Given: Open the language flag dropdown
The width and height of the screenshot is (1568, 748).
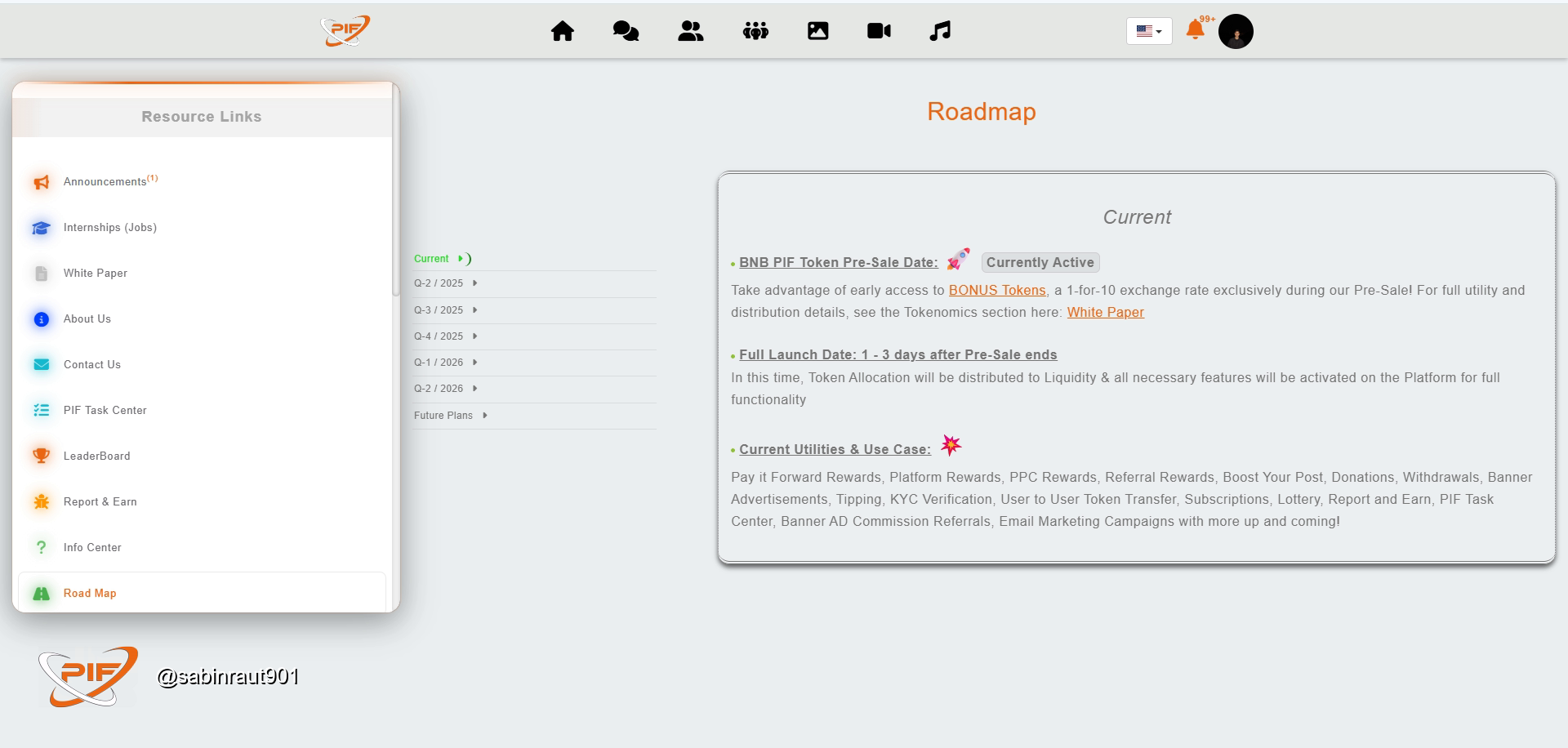Looking at the screenshot, I should coord(1149,31).
